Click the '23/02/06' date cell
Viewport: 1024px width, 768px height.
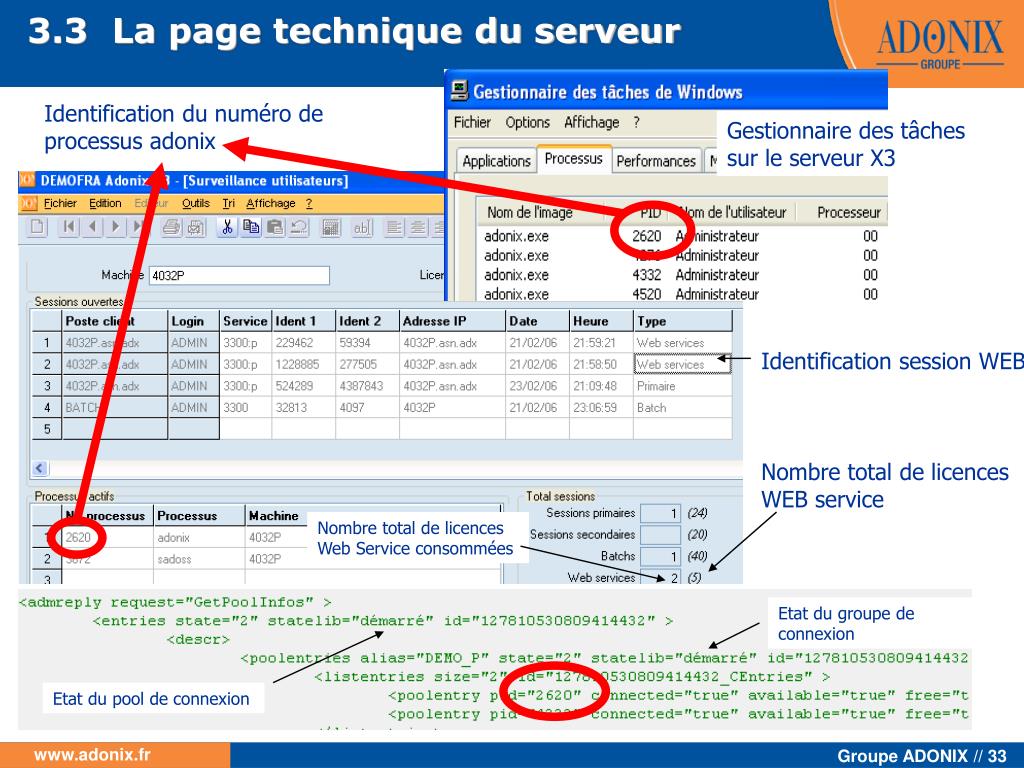click(x=537, y=386)
